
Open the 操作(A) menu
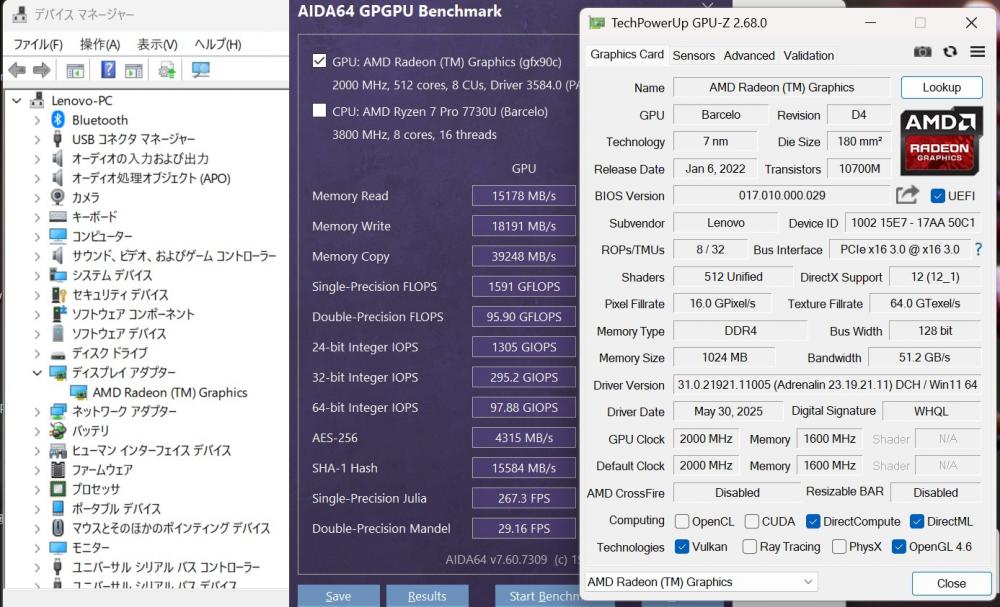[100, 44]
